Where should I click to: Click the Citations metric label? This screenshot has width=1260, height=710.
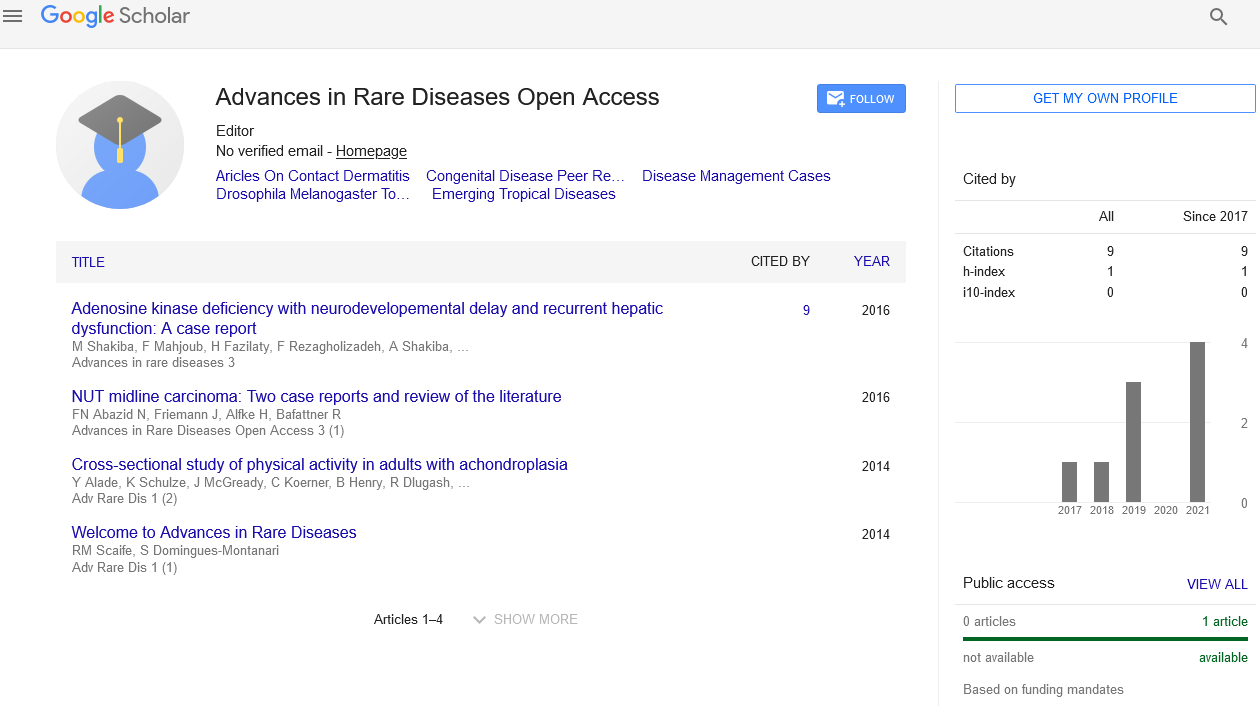988,252
